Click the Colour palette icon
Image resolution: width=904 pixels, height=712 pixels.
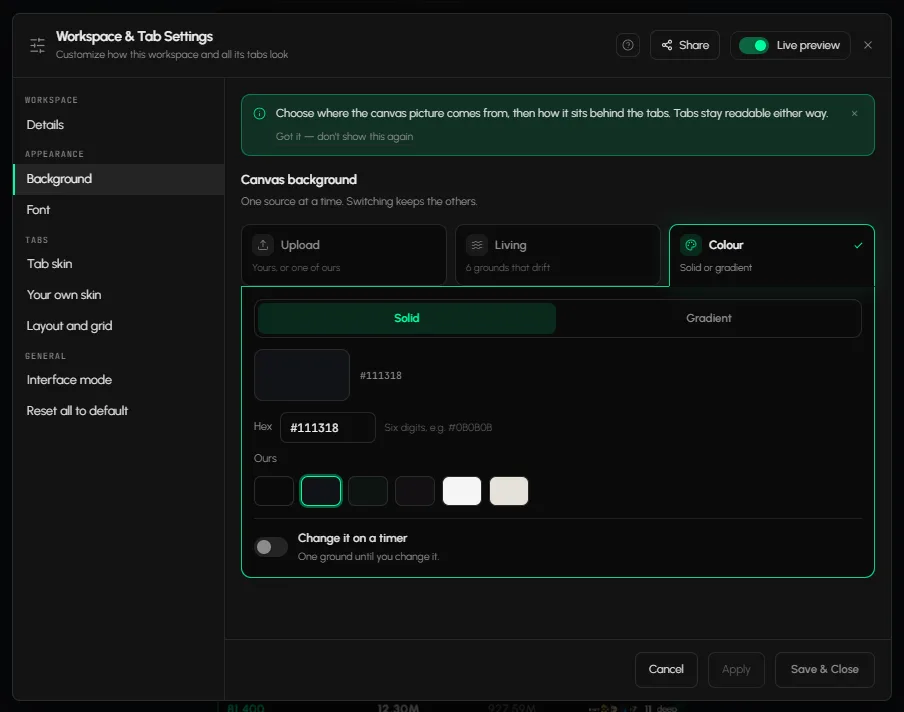(691, 245)
